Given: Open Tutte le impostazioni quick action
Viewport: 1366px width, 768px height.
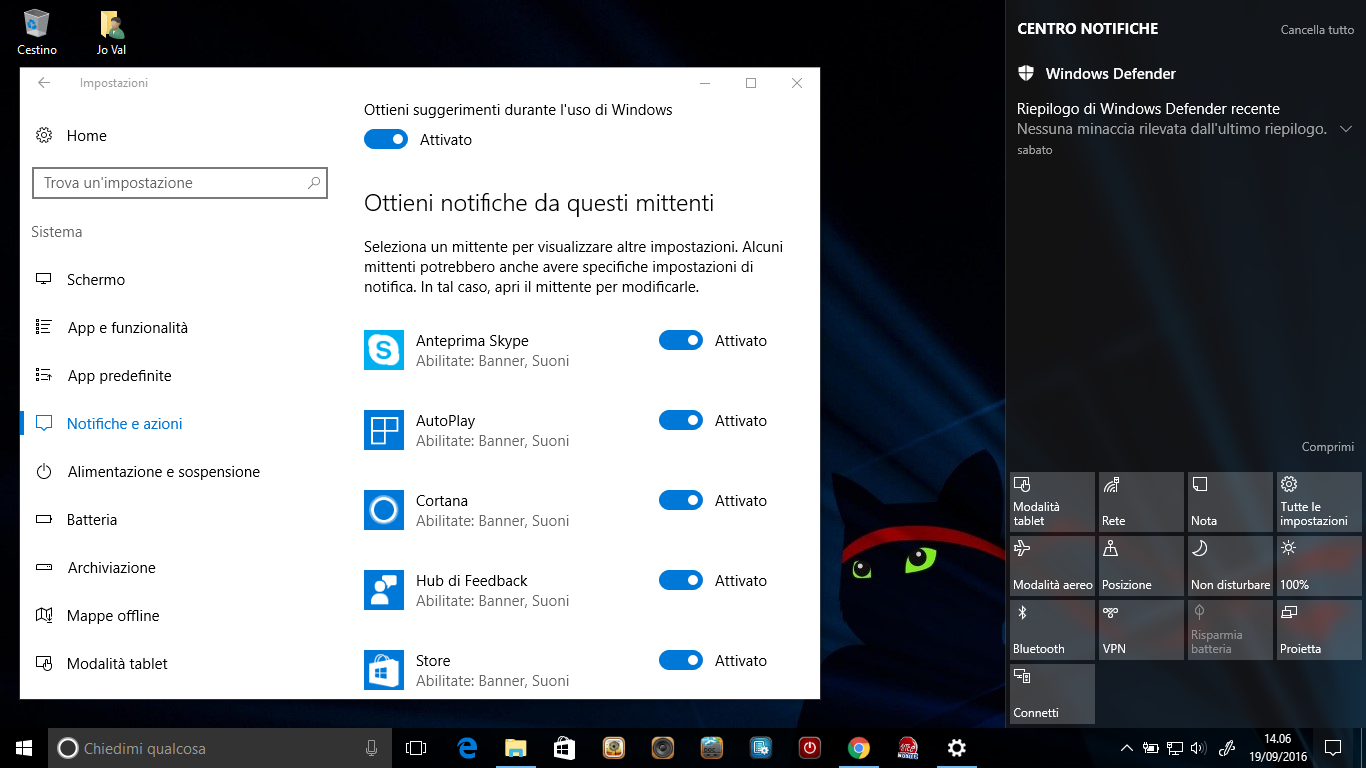Looking at the screenshot, I should point(1319,502).
